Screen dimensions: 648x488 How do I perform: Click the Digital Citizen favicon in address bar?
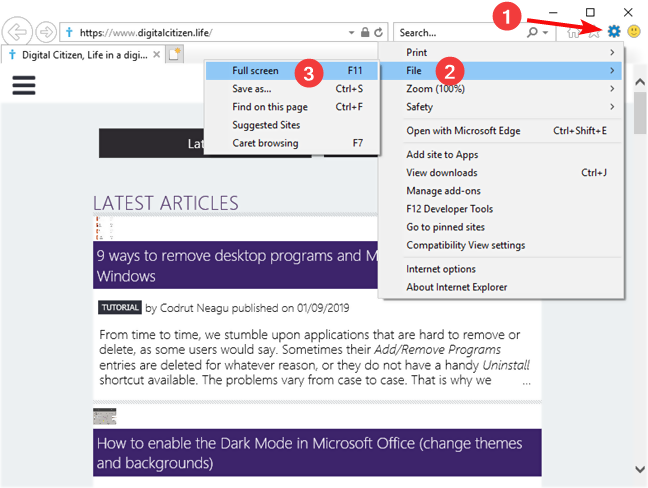pyautogui.click(x=69, y=32)
